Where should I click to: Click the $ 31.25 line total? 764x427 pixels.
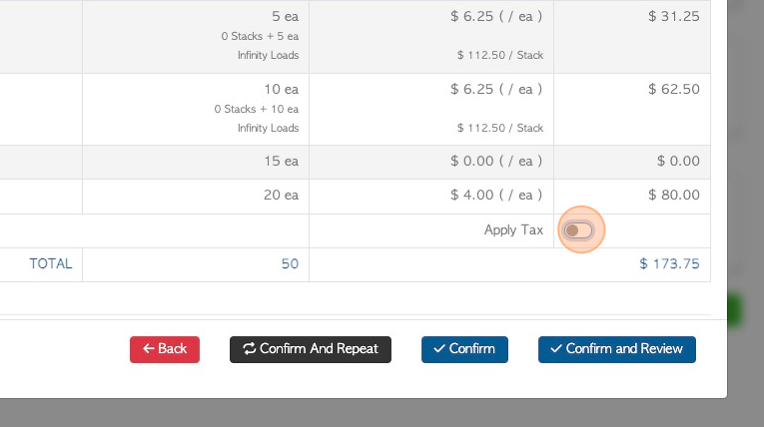(673, 17)
